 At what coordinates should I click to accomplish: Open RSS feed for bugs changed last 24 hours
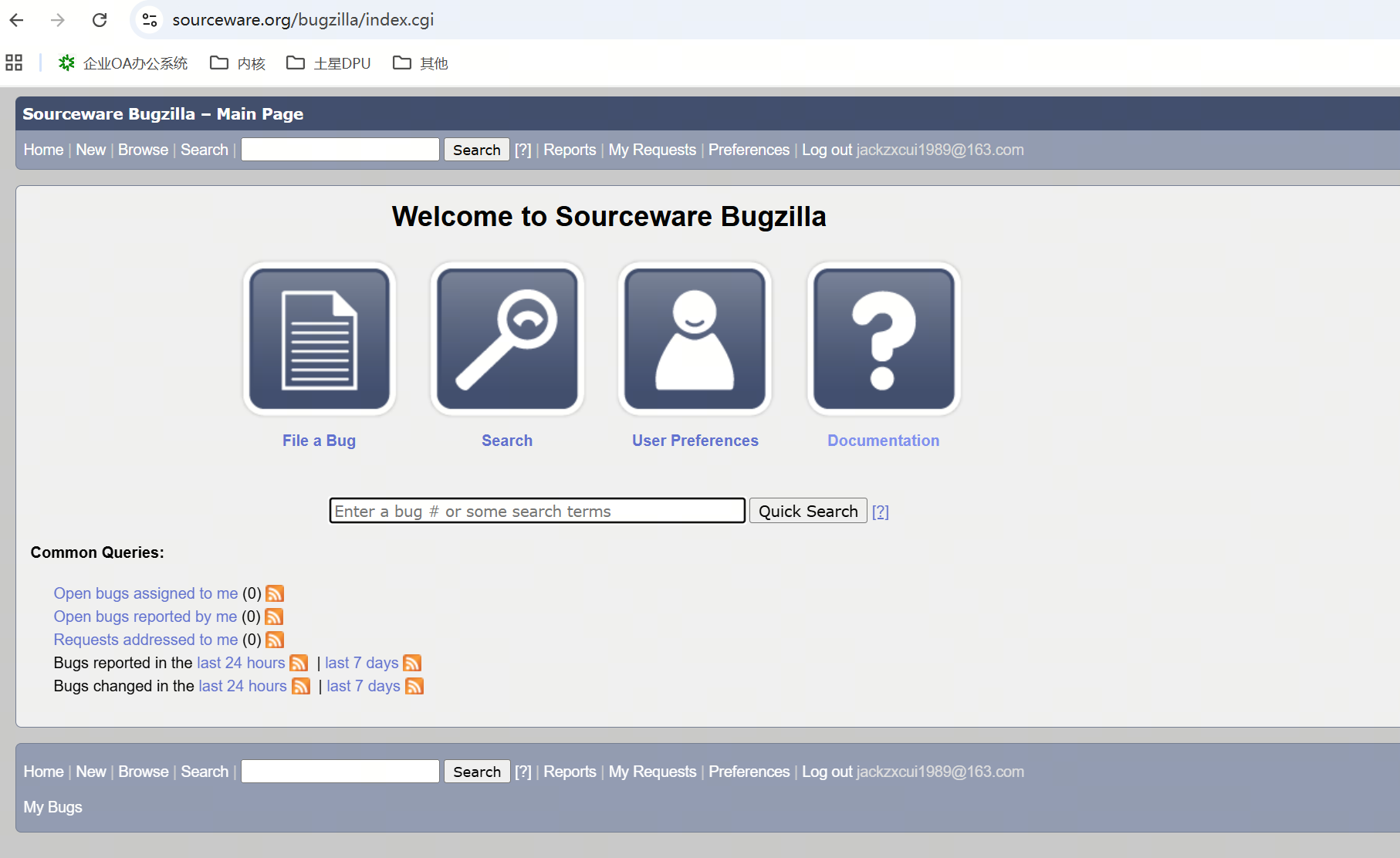coord(301,686)
